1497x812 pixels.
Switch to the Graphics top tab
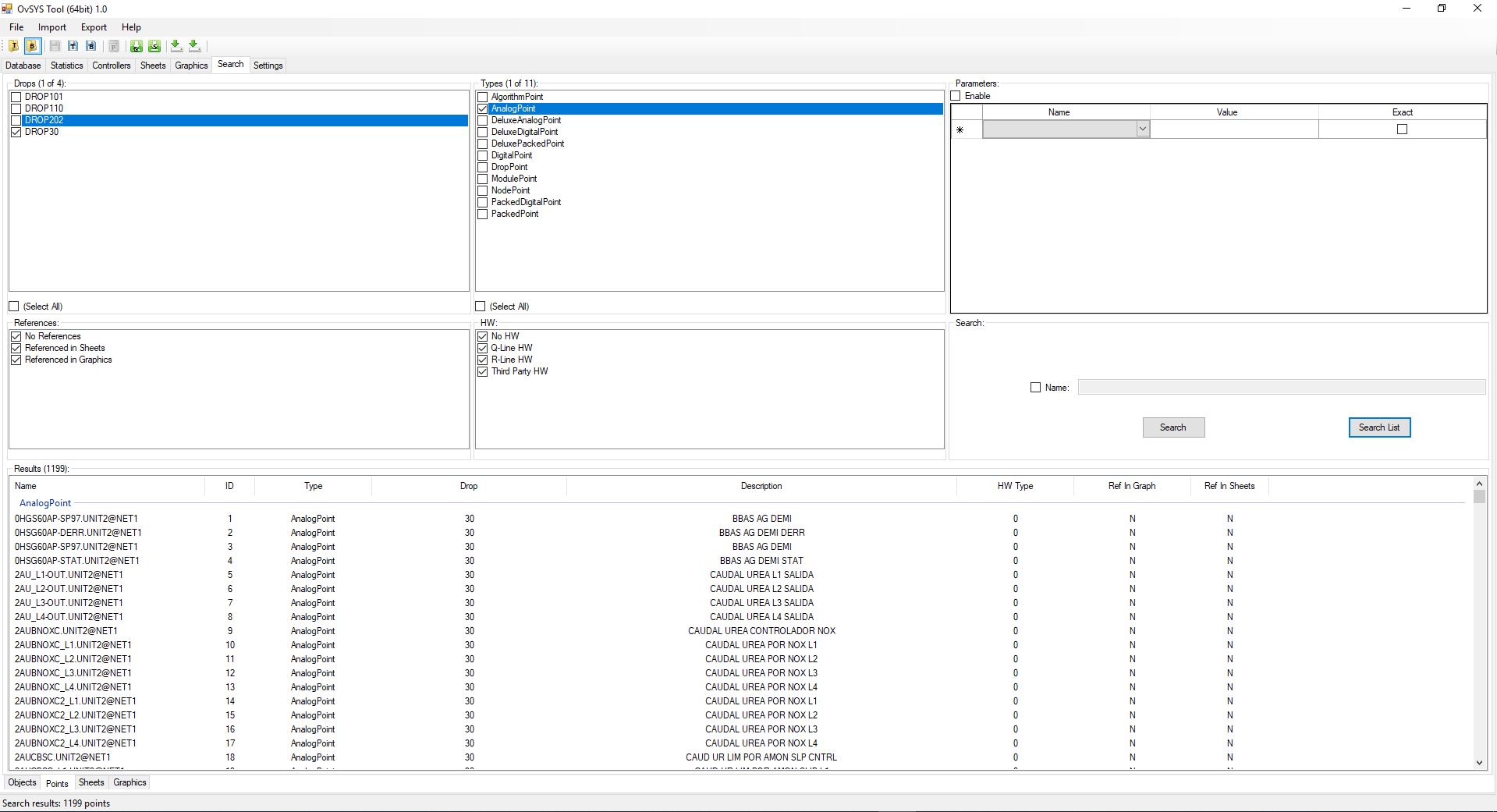191,66
